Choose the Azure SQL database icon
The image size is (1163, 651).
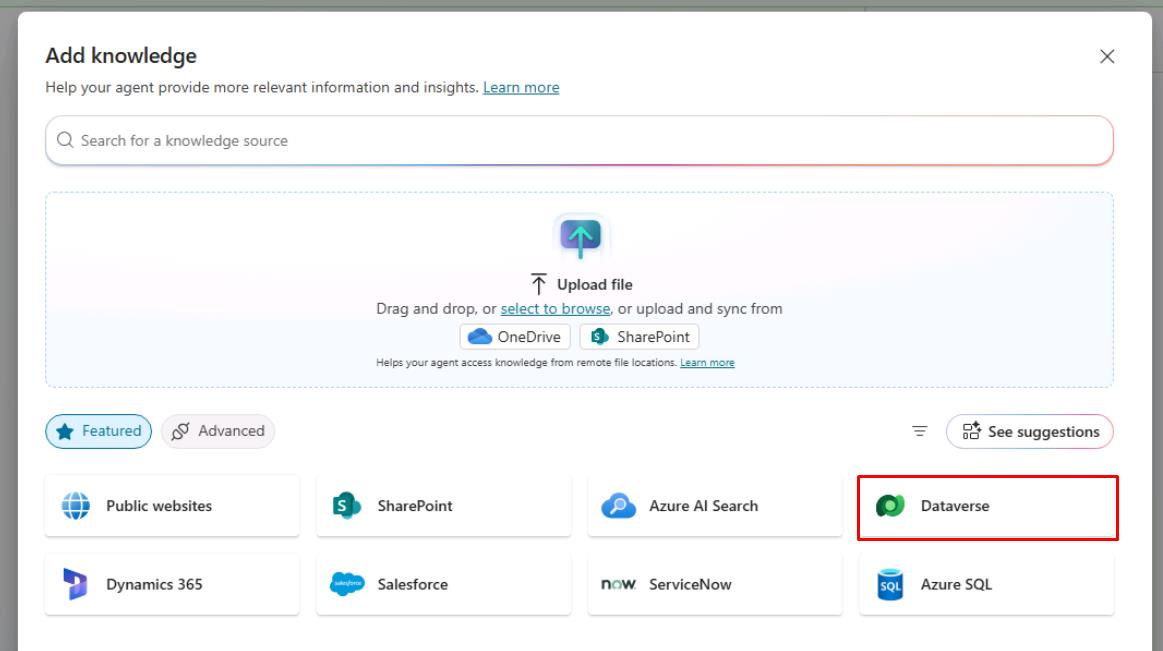click(890, 584)
